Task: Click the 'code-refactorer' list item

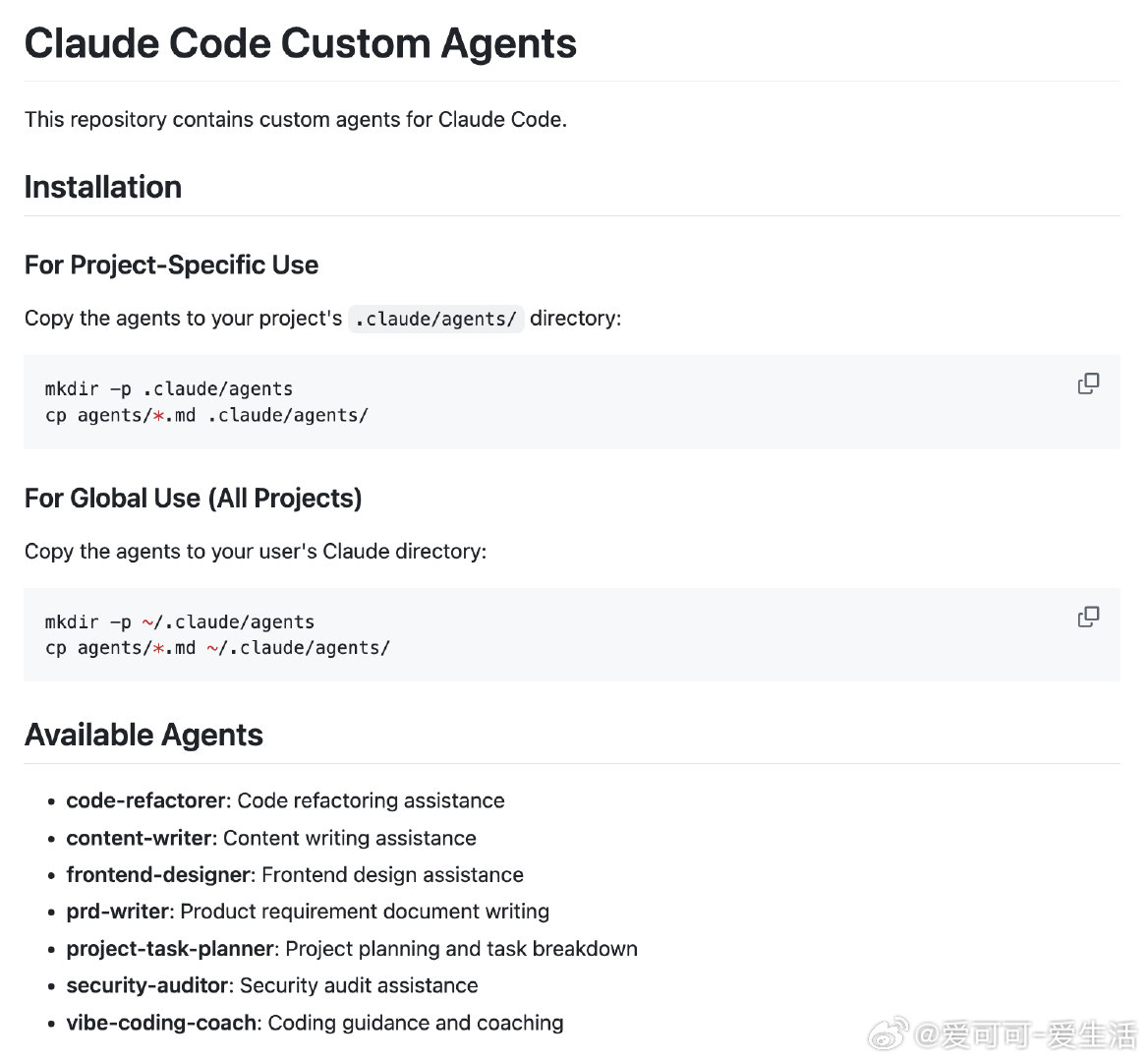Action: (x=286, y=800)
